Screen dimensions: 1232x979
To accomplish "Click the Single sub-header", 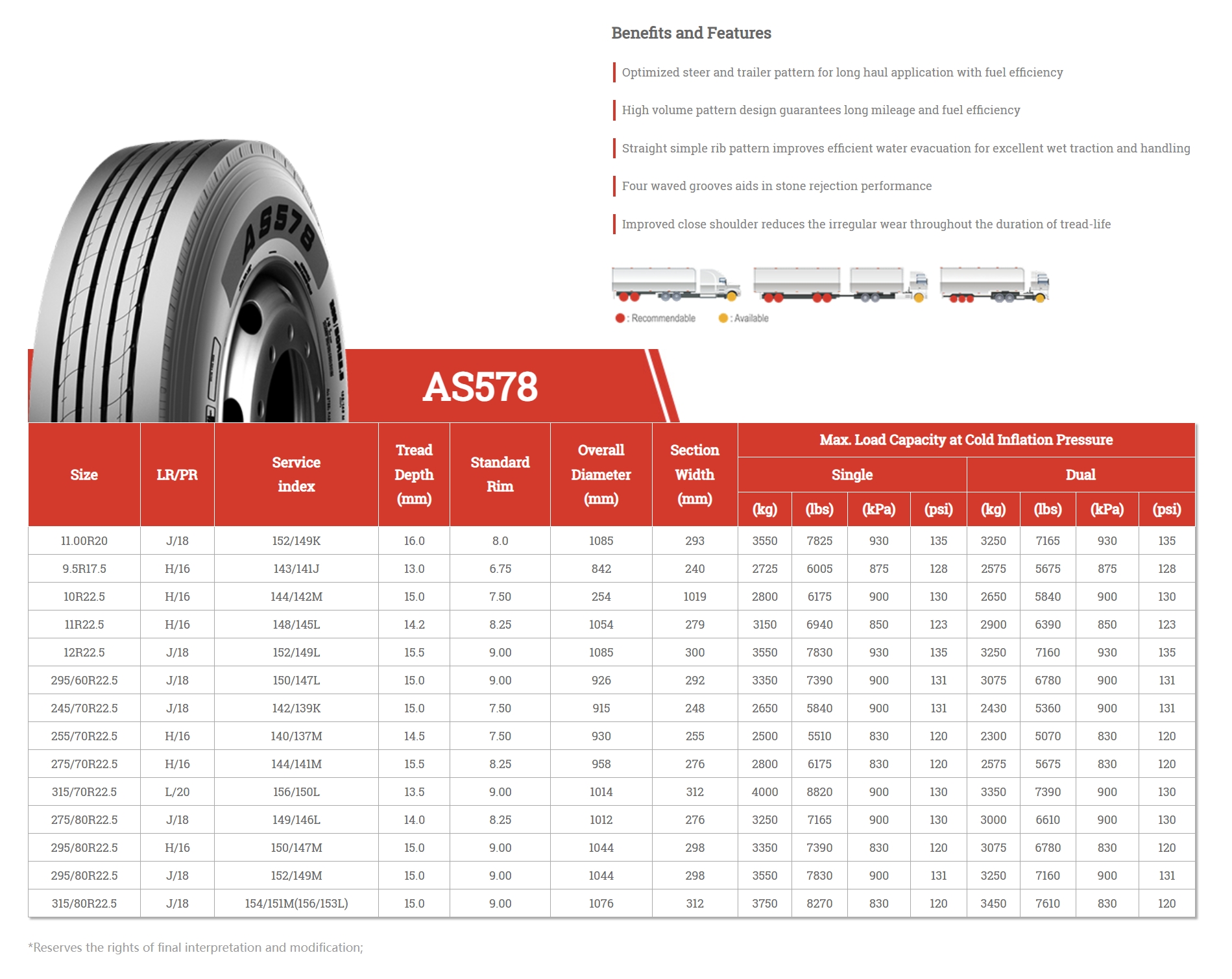I will [x=852, y=474].
